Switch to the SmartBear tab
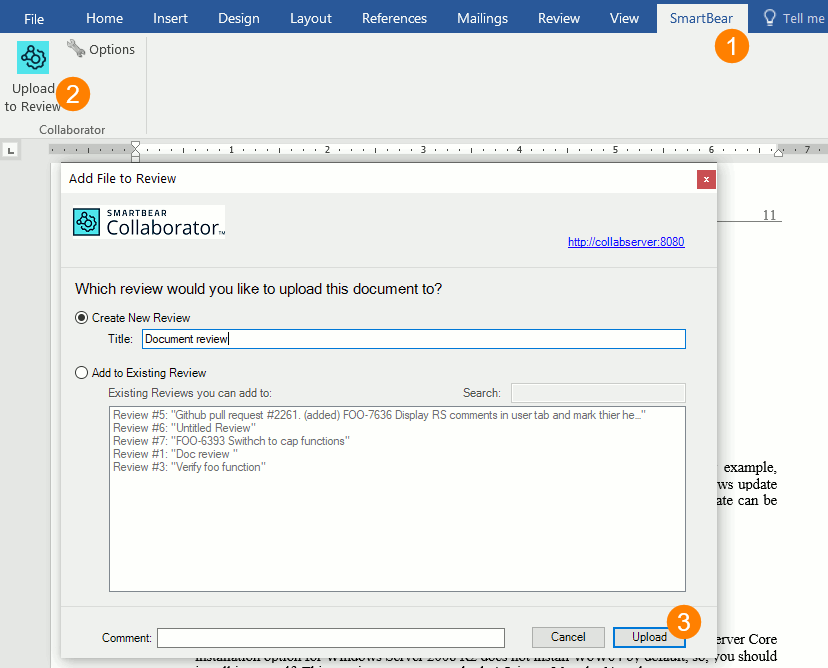Image resolution: width=828 pixels, height=668 pixels. tap(700, 18)
